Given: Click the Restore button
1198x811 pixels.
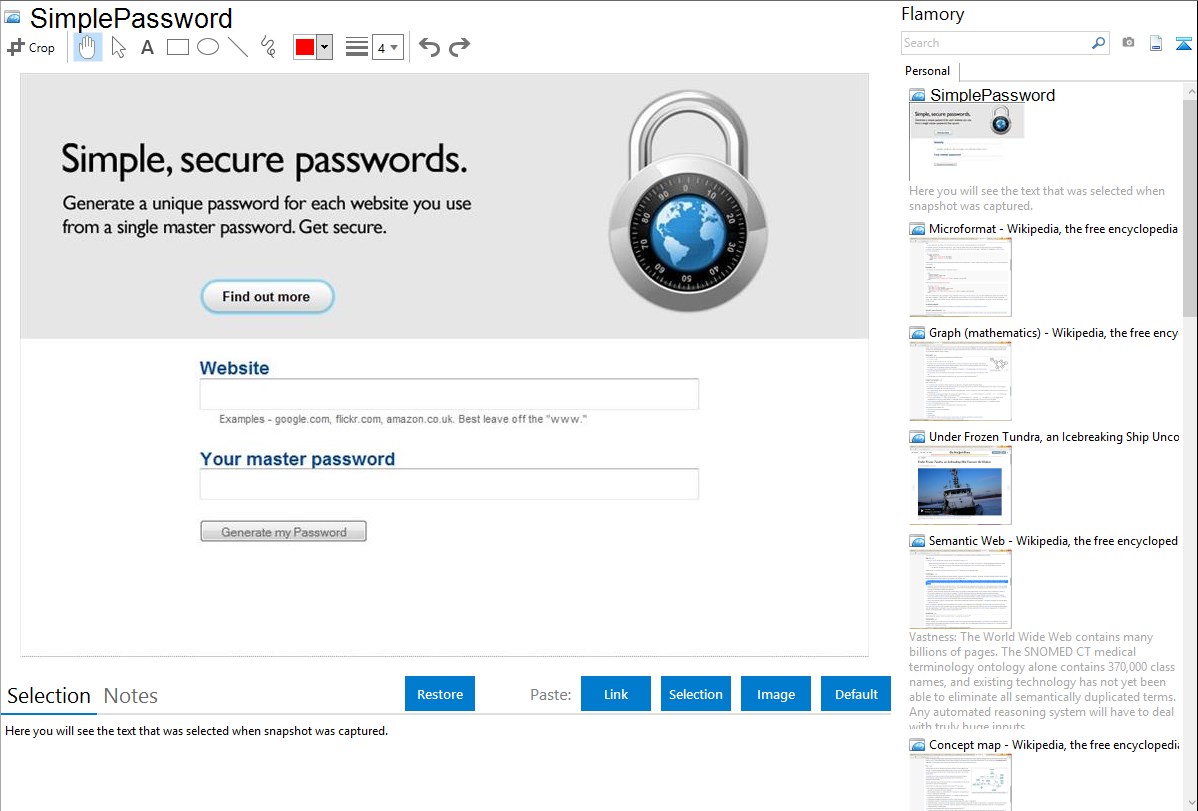Looking at the screenshot, I should [440, 694].
